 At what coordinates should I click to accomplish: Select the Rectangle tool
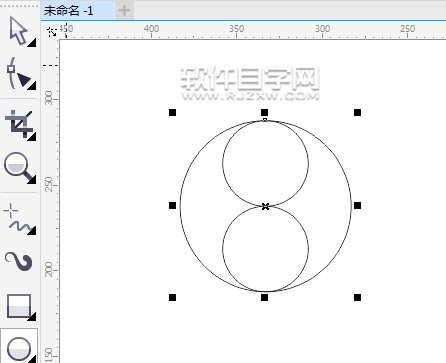(19, 306)
